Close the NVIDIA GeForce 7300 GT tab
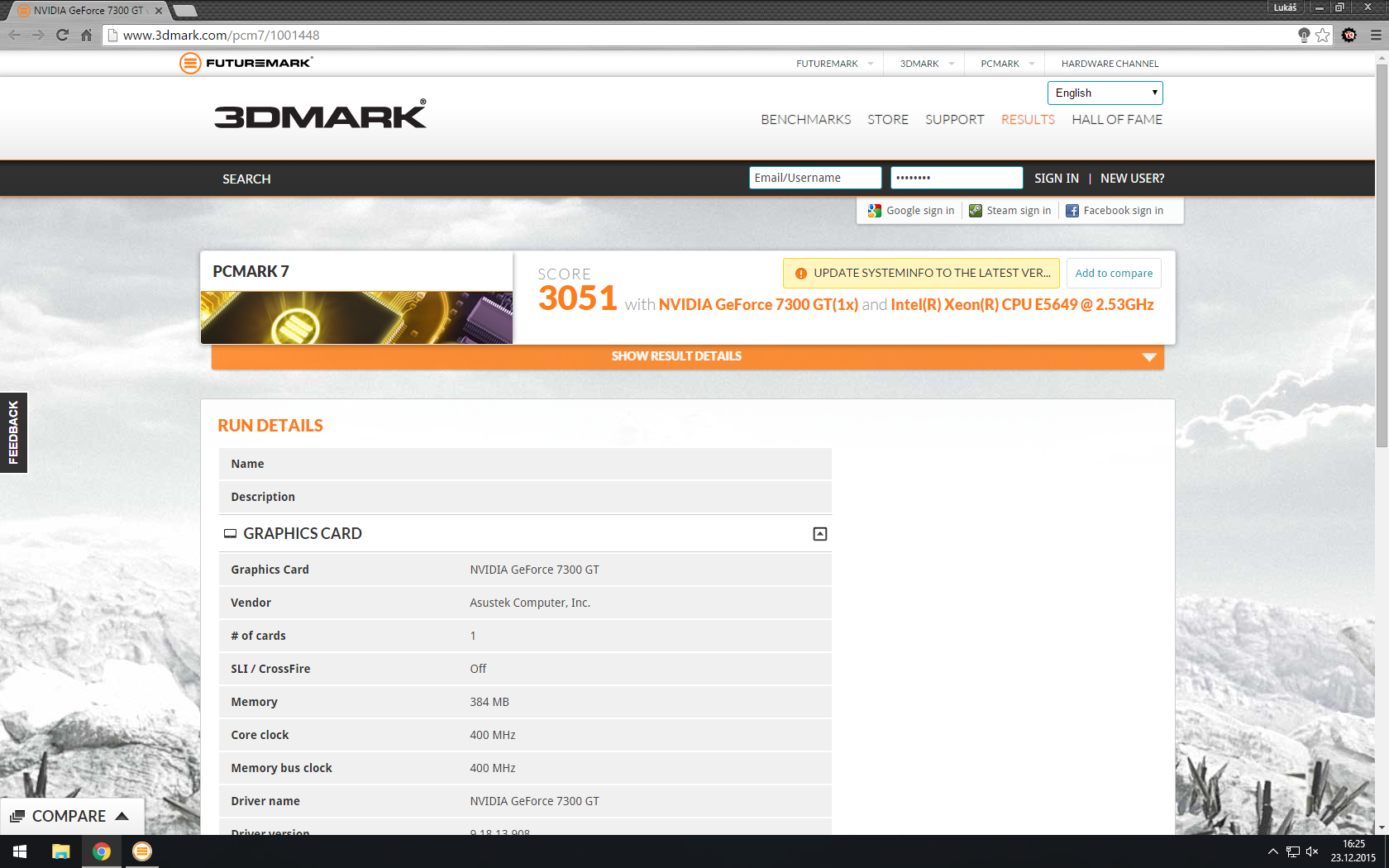Image resolution: width=1389 pixels, height=868 pixels. (159, 11)
